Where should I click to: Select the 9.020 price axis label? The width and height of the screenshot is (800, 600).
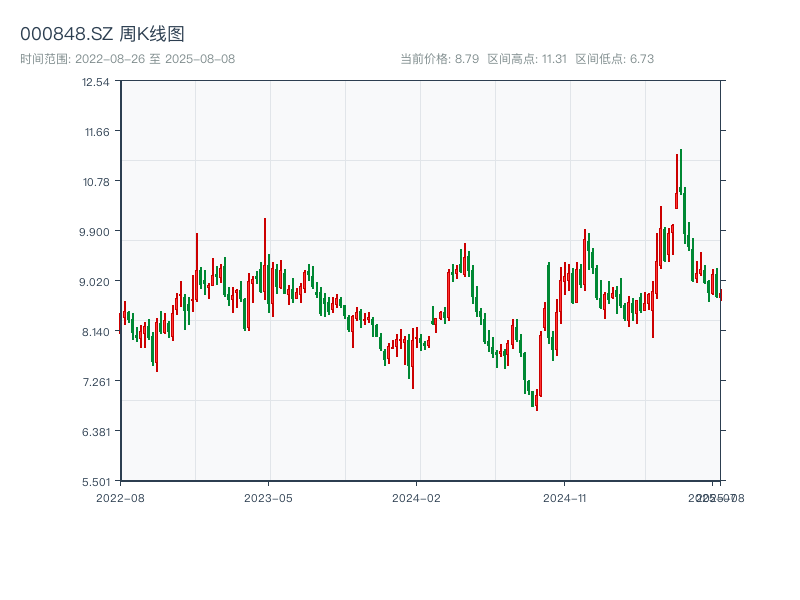coord(97,282)
